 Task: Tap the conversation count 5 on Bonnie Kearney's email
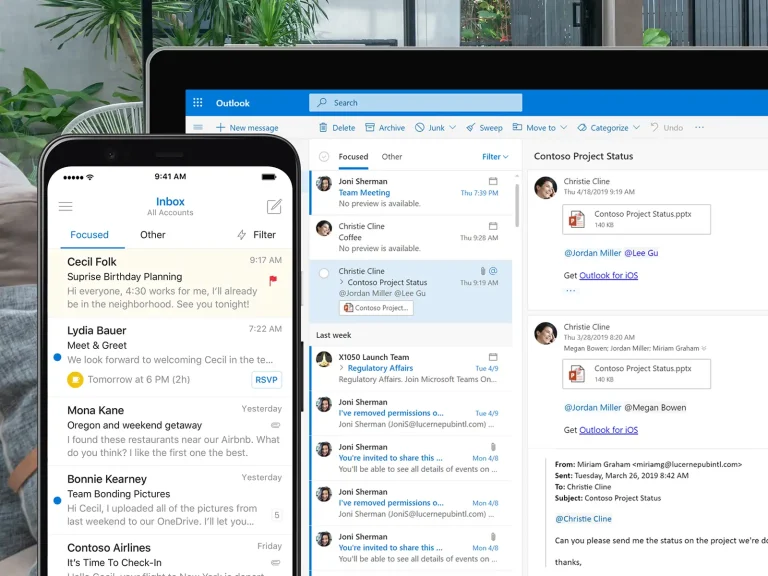(277, 515)
